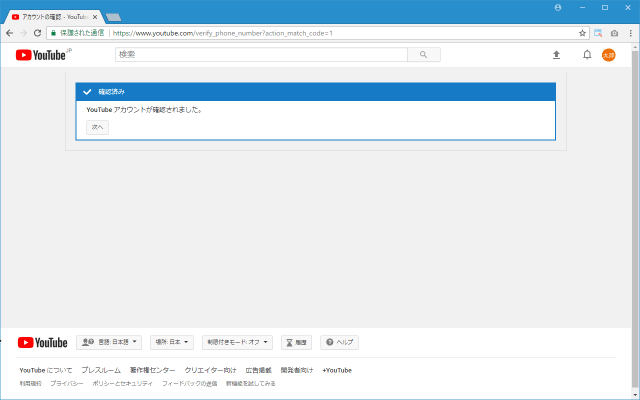Go back to the previous page
This screenshot has width=640, height=400.
9,33
